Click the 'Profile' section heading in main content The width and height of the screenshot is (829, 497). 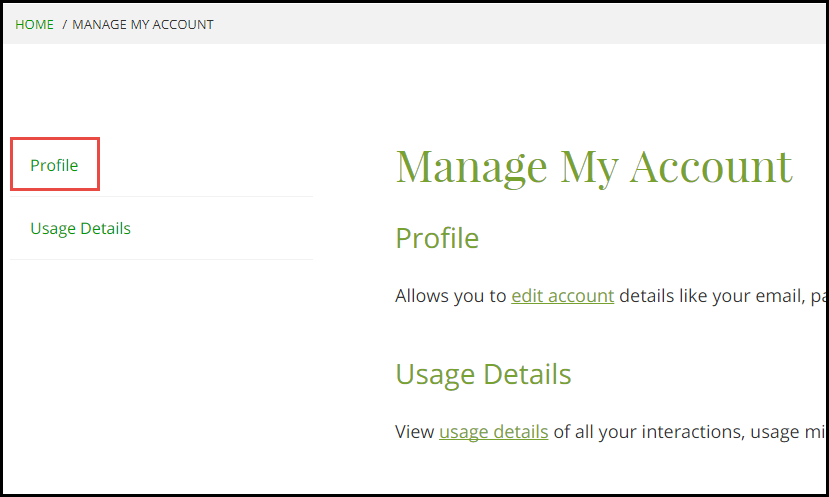click(x=437, y=238)
